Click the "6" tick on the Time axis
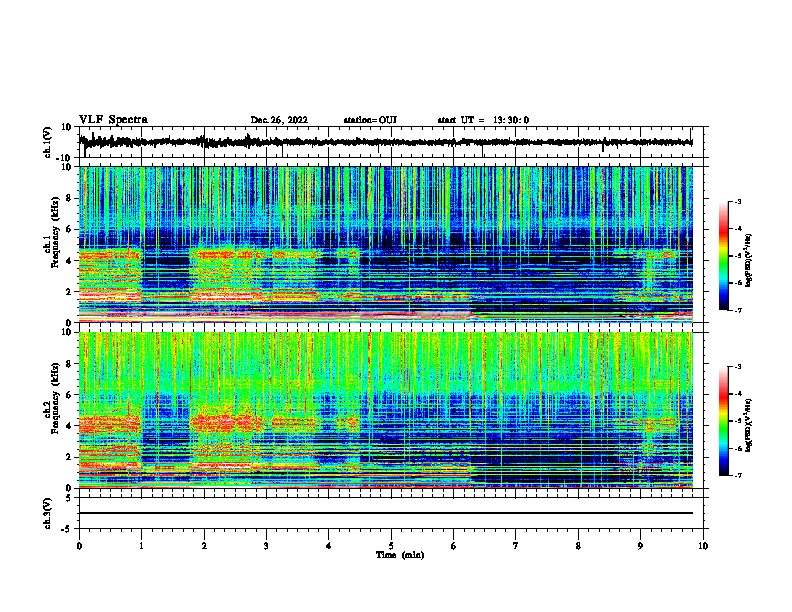The width and height of the screenshot is (792, 612). click(x=454, y=546)
